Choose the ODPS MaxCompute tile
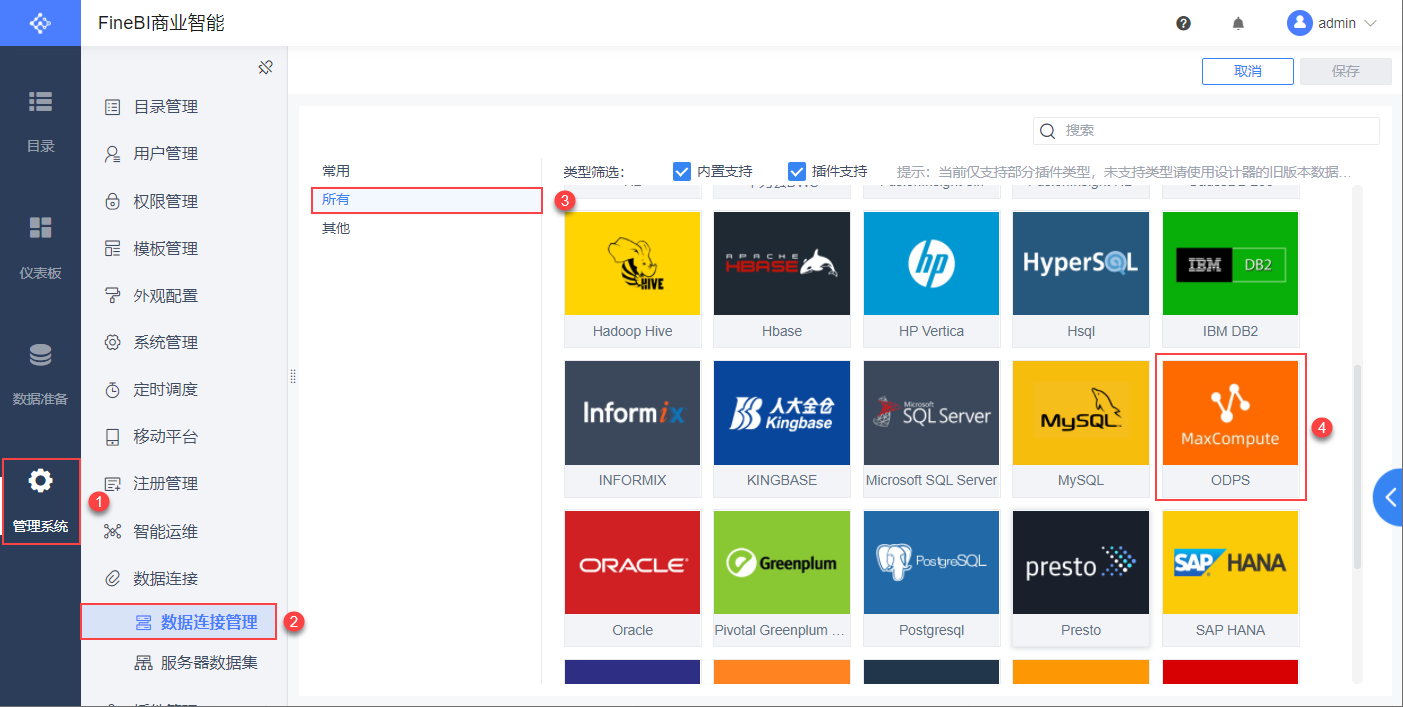The image size is (1403, 707). point(1230,428)
